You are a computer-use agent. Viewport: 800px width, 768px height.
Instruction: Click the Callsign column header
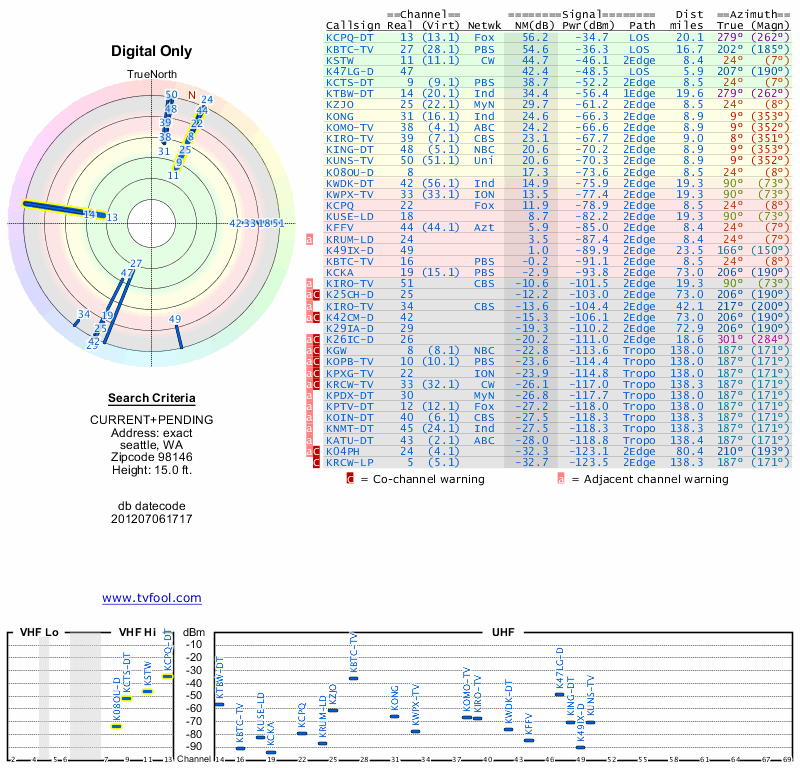click(353, 24)
